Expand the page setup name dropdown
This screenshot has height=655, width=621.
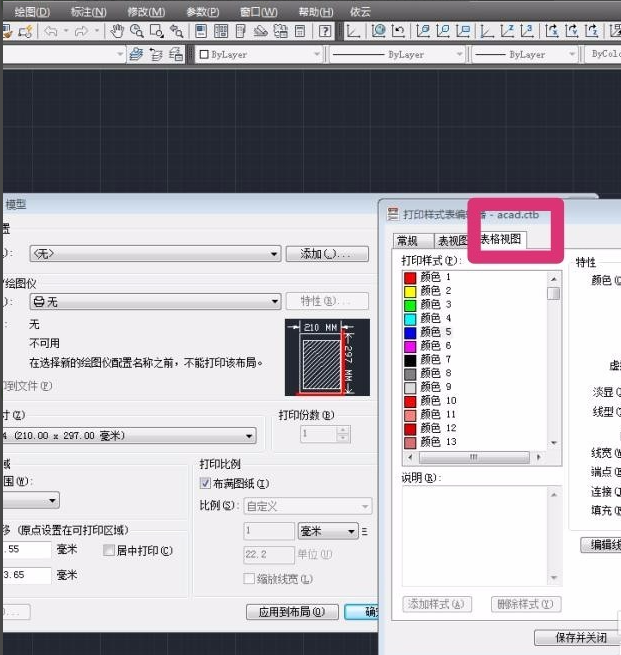click(x=154, y=254)
